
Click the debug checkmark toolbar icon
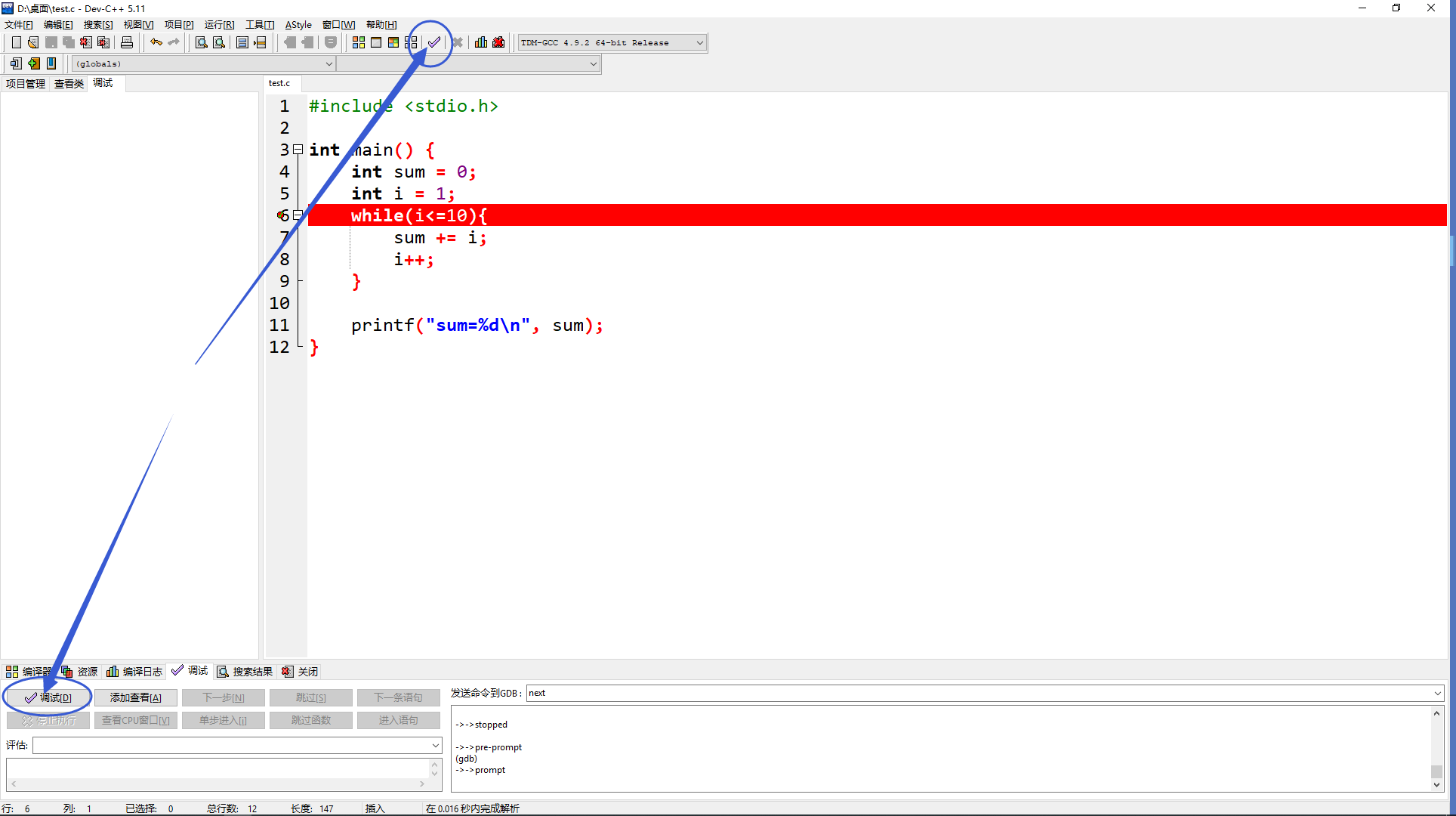click(x=434, y=42)
